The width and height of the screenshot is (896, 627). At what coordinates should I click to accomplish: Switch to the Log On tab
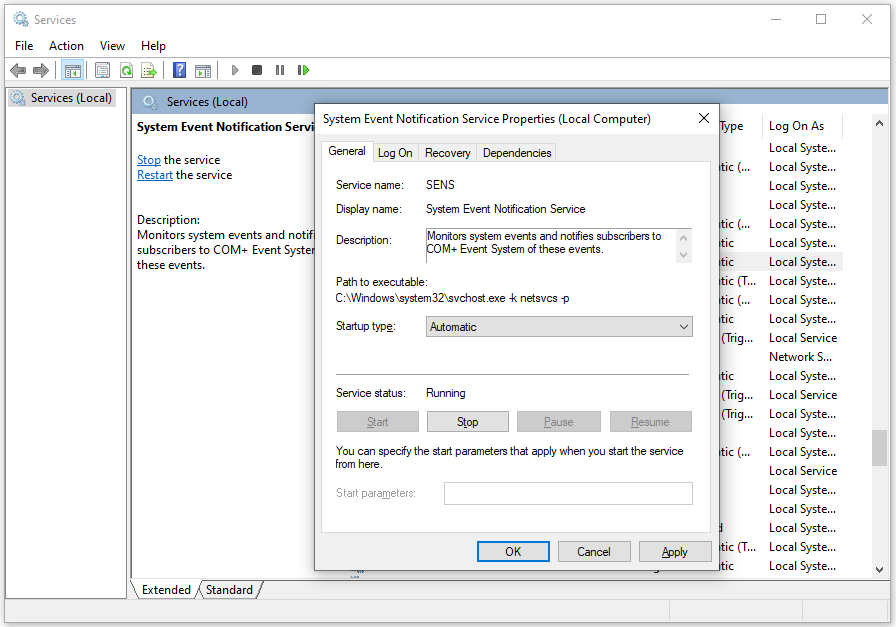395,153
